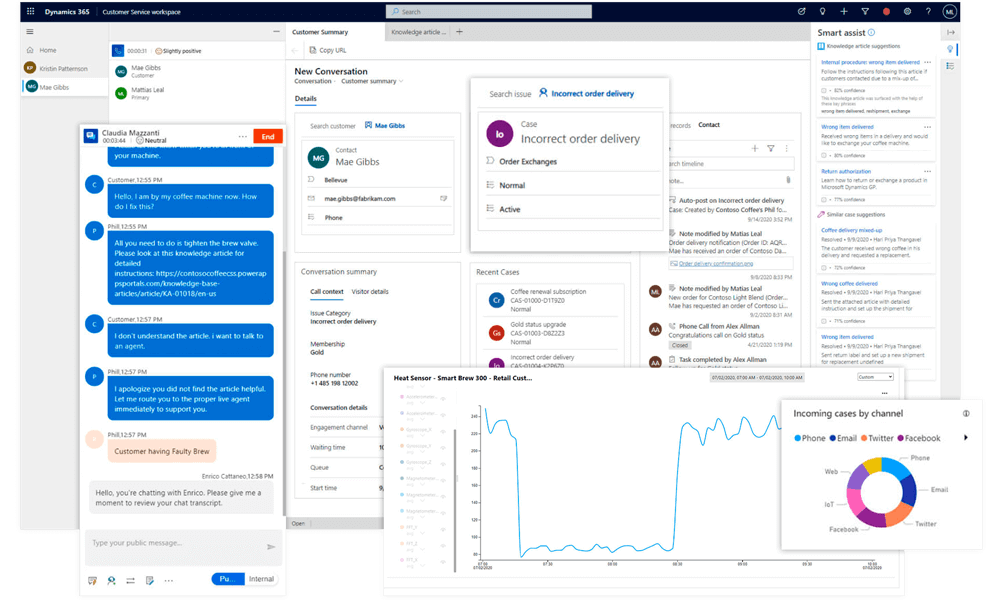End the chat with End button
The height and width of the screenshot is (600, 1000).
pos(268,136)
